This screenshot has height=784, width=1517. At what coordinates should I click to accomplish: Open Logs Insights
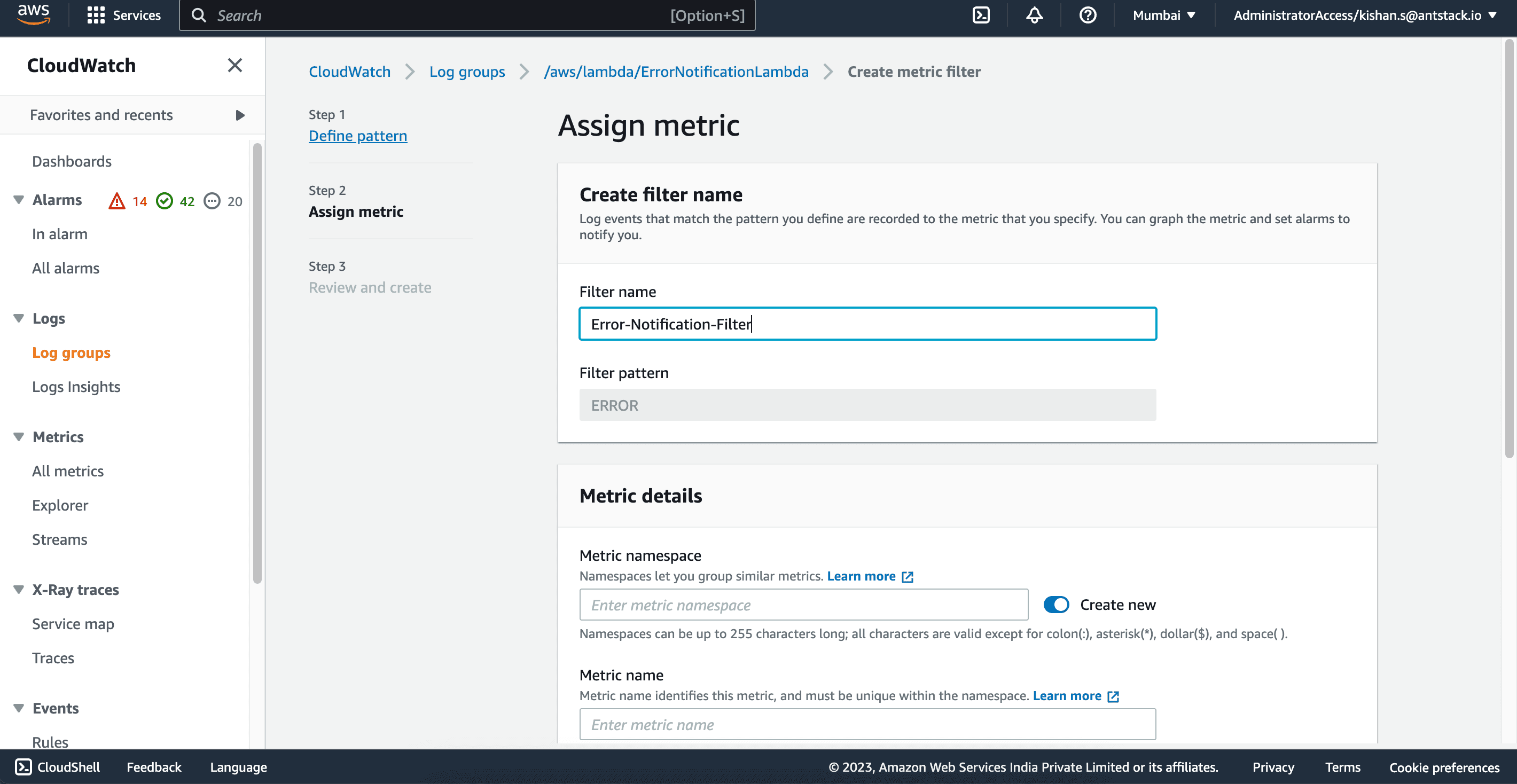pos(76,387)
